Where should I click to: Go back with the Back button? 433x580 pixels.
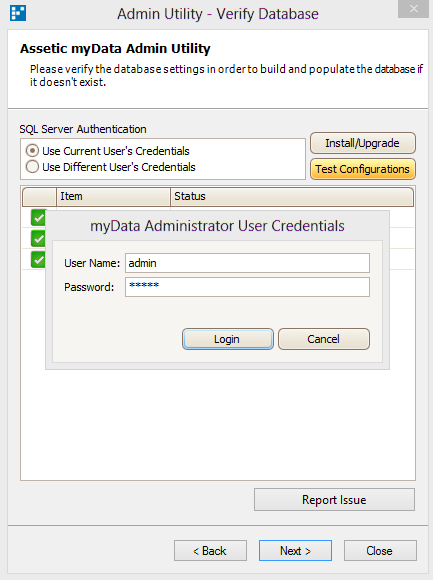[x=210, y=551]
